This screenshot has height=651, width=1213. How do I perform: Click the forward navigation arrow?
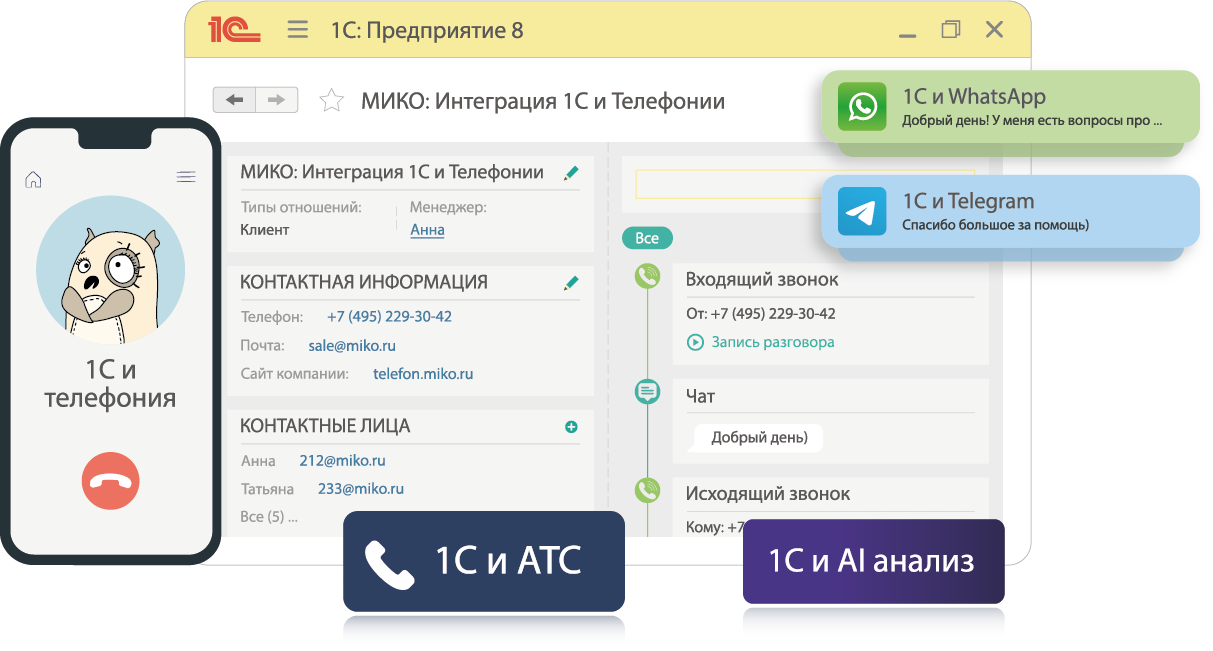tap(277, 100)
